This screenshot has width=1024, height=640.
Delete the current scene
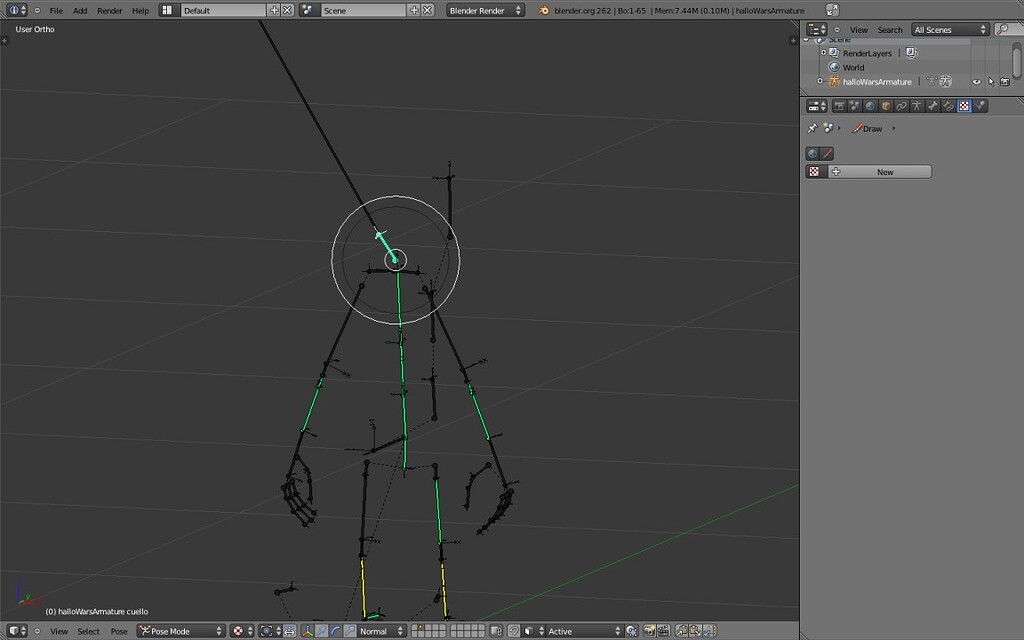pos(427,10)
